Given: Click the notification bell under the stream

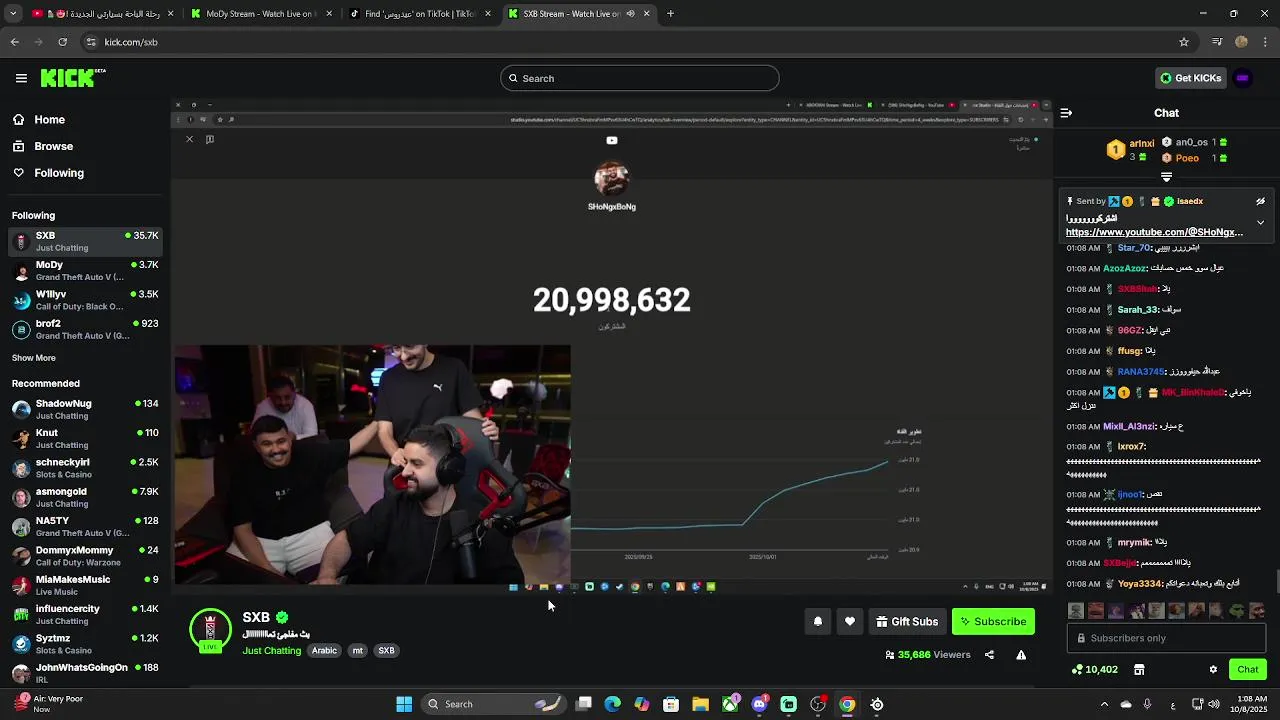Looking at the screenshot, I should tap(818, 622).
